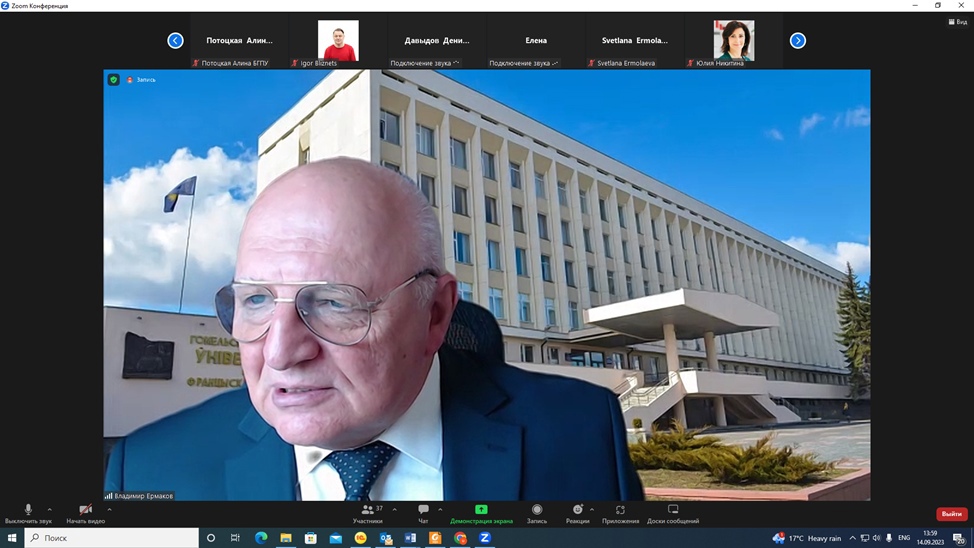Mute the microphone in Zoom toolbar
This screenshot has height=548, width=974.
point(28,510)
